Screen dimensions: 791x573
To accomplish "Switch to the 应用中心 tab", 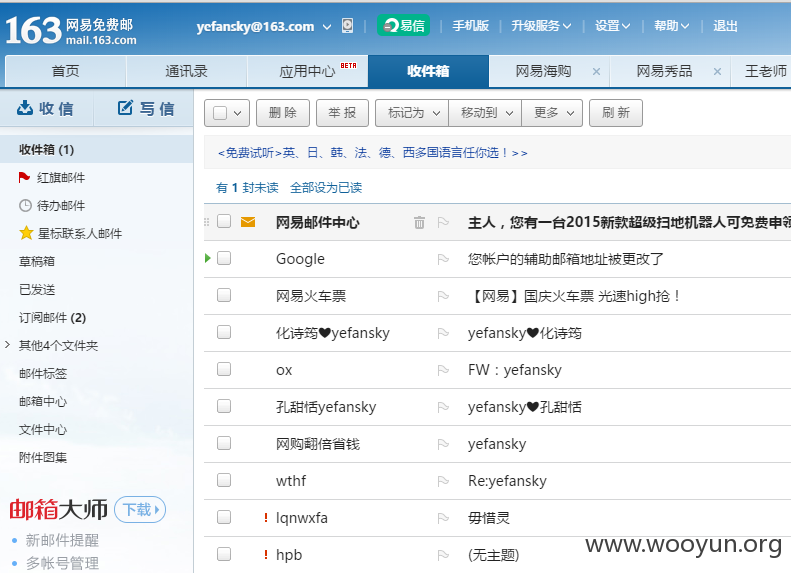I will tap(308, 71).
